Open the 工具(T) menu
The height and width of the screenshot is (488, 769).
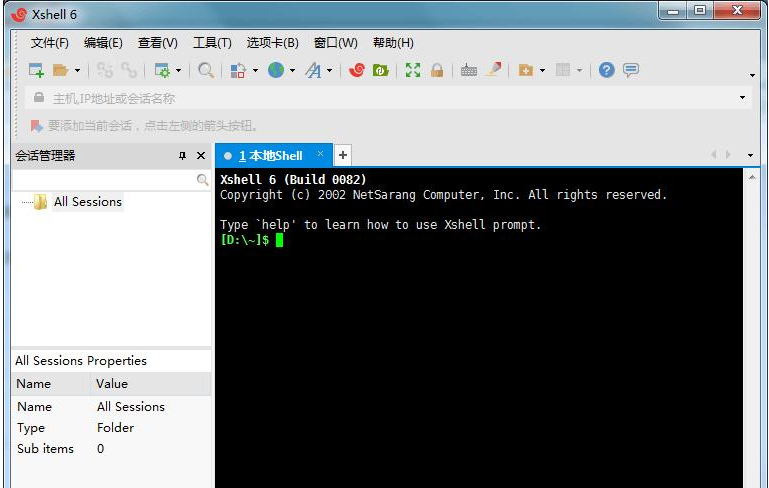point(212,43)
